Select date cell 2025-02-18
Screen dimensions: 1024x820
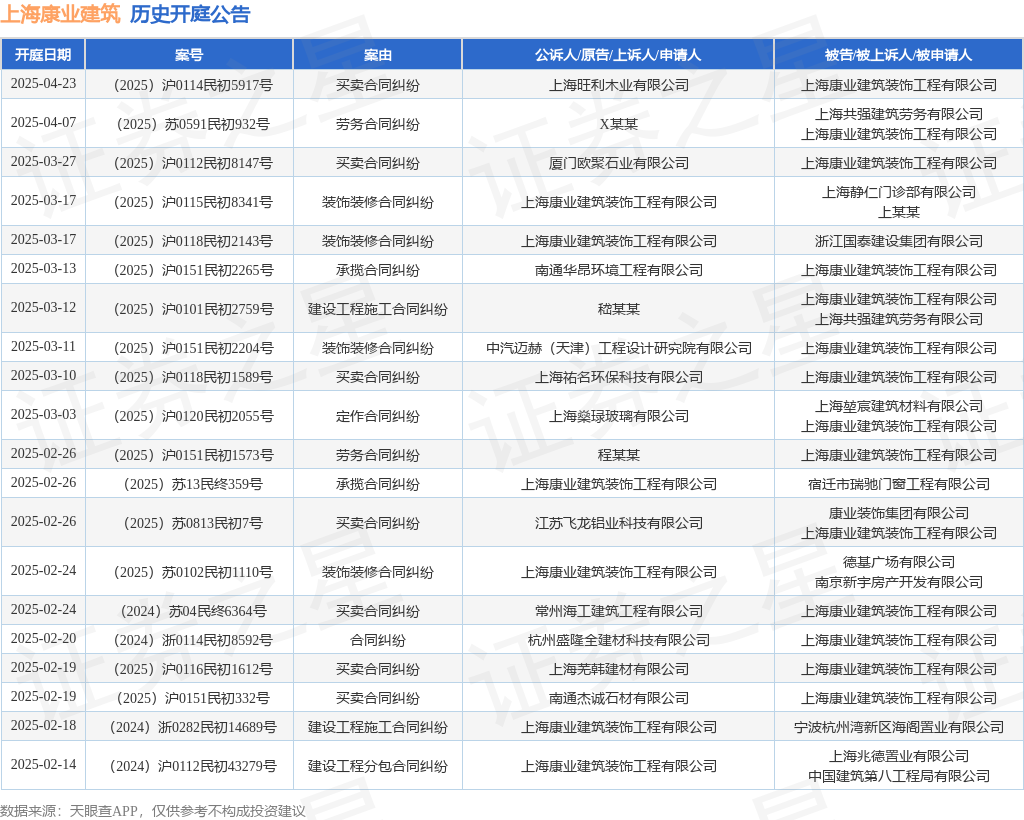43,726
